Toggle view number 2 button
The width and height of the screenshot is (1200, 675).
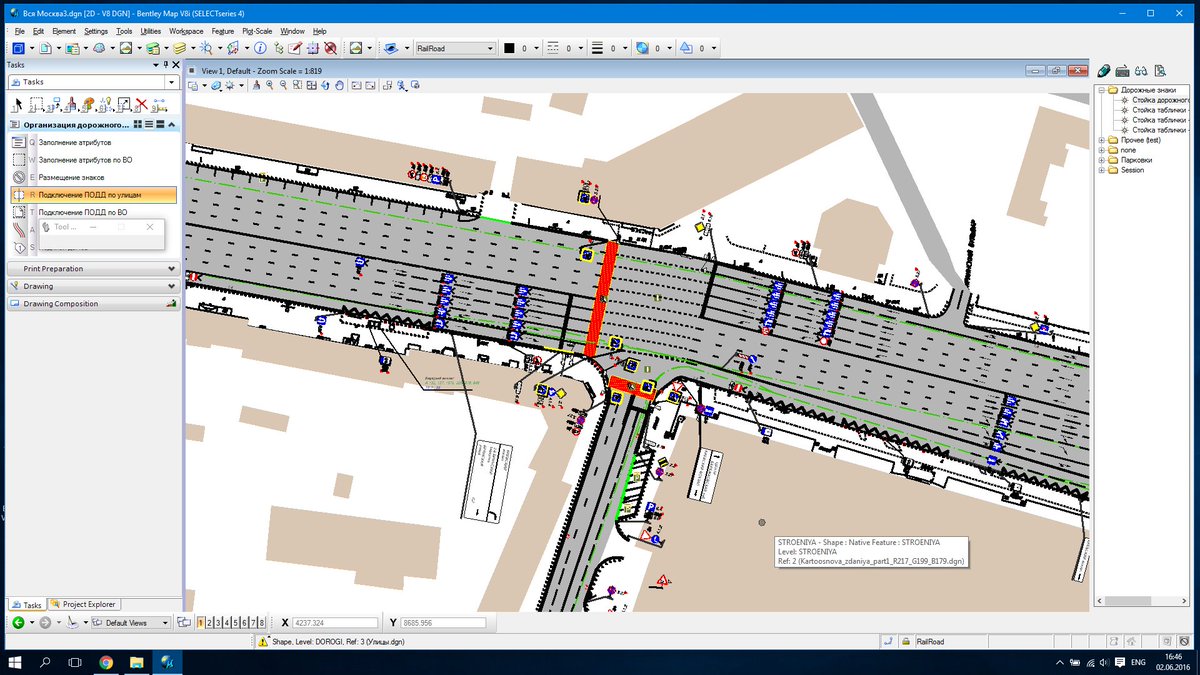coord(209,622)
